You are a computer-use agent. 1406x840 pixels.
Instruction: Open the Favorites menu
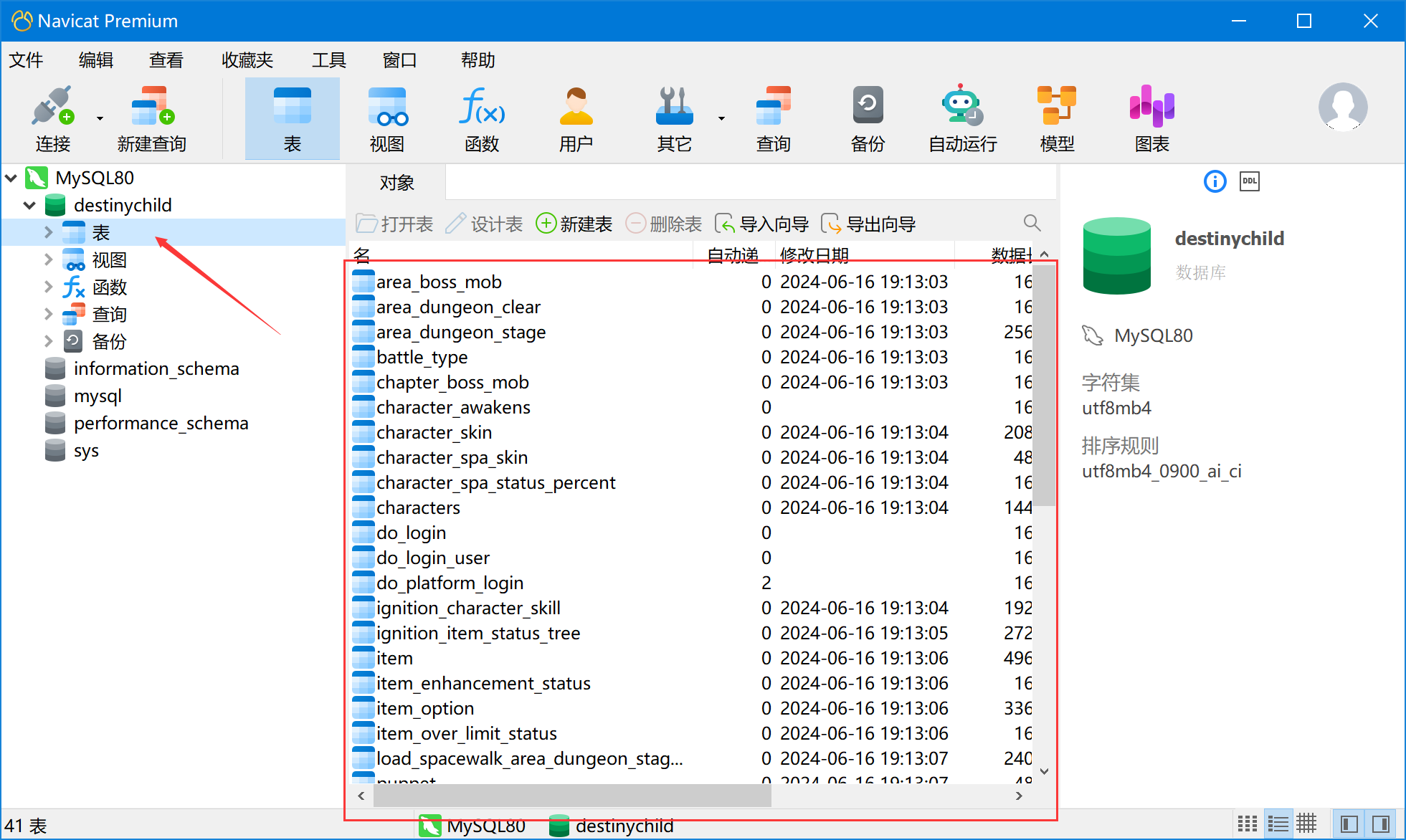click(x=247, y=60)
